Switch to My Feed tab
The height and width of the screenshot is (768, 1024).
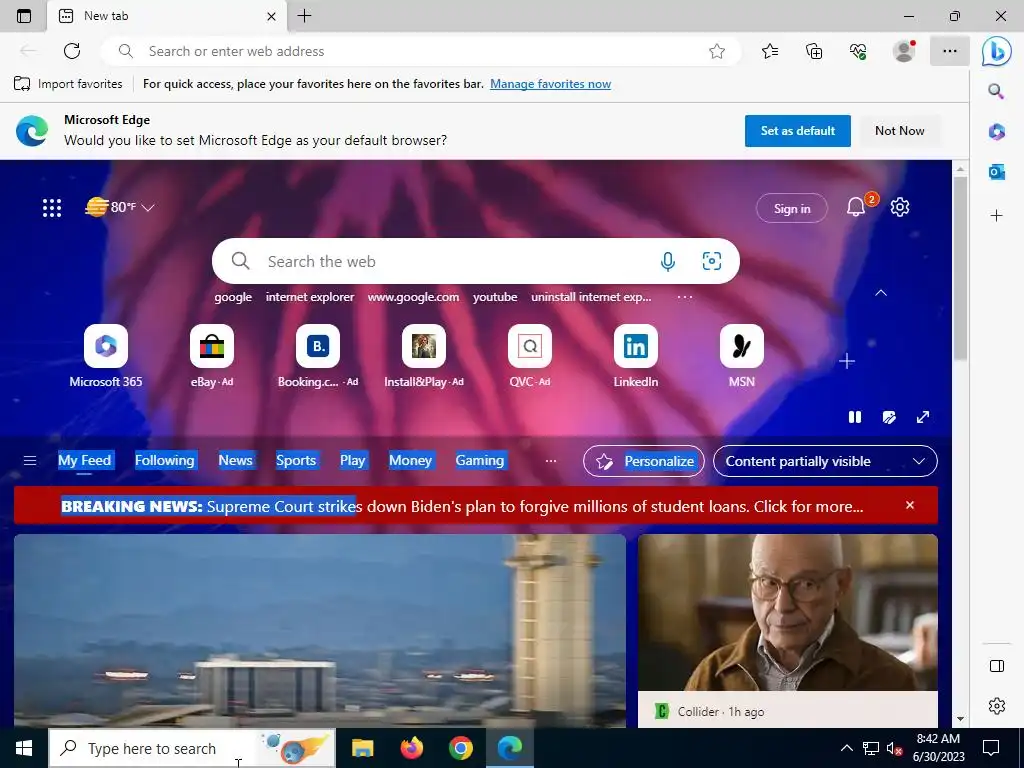84,460
